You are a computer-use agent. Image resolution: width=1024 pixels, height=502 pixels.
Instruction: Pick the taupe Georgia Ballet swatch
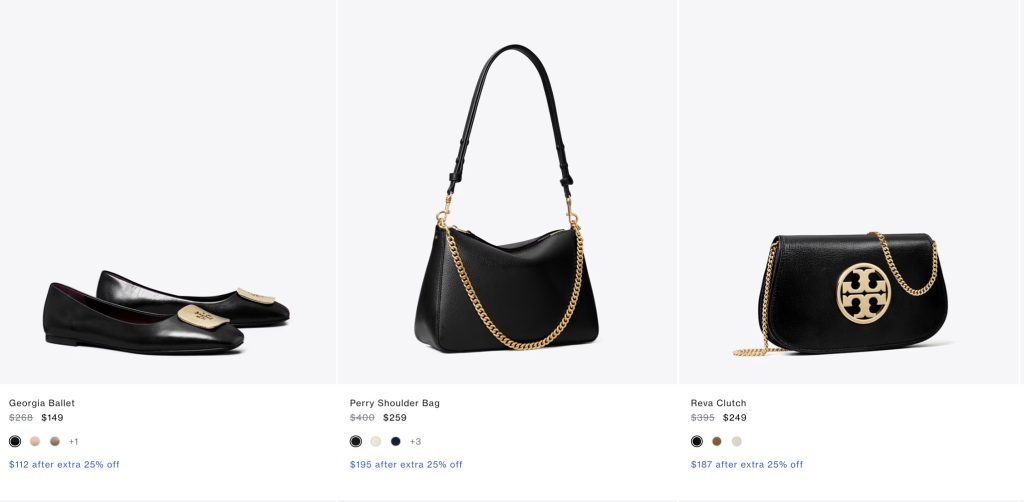pos(55,441)
